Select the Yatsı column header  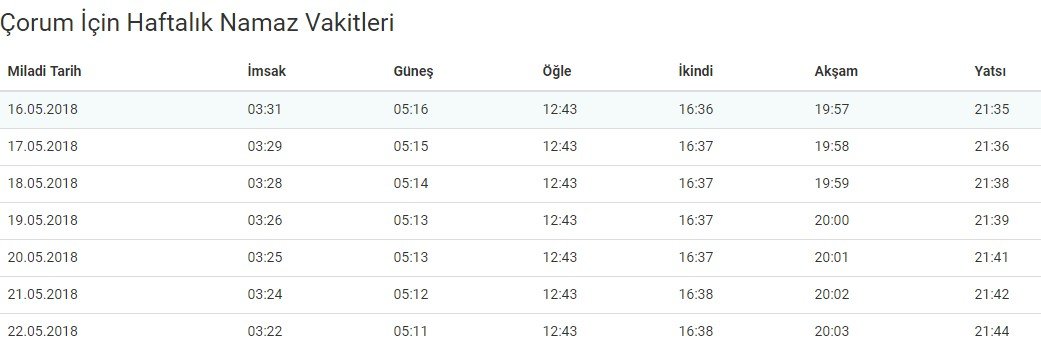tap(990, 71)
